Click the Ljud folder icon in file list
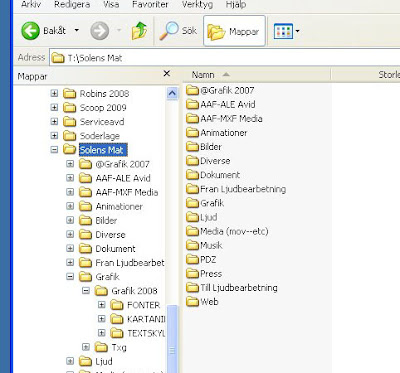This screenshot has height=373, width=400. point(193,217)
